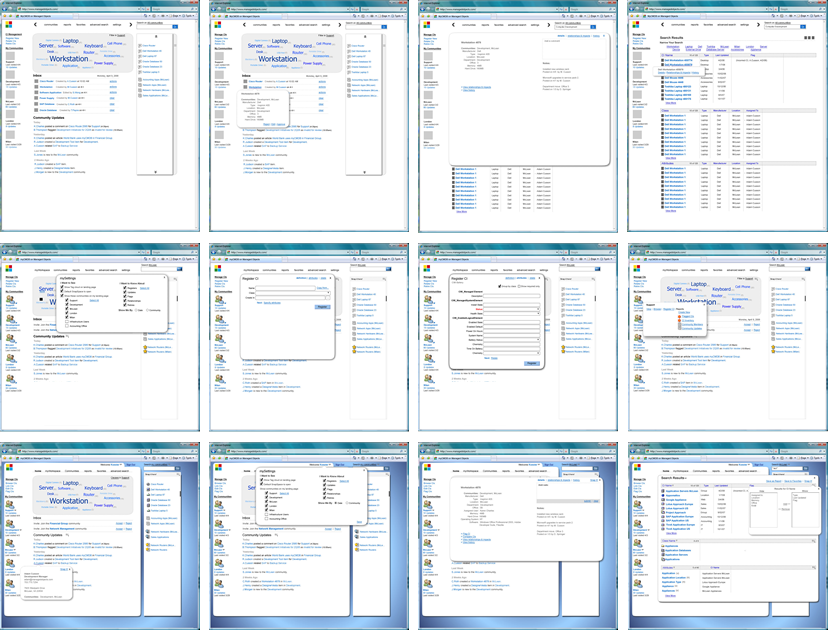The width and height of the screenshot is (828, 630).
Task: Click the app logo in popup-free home mockup
Action: [8, 24]
